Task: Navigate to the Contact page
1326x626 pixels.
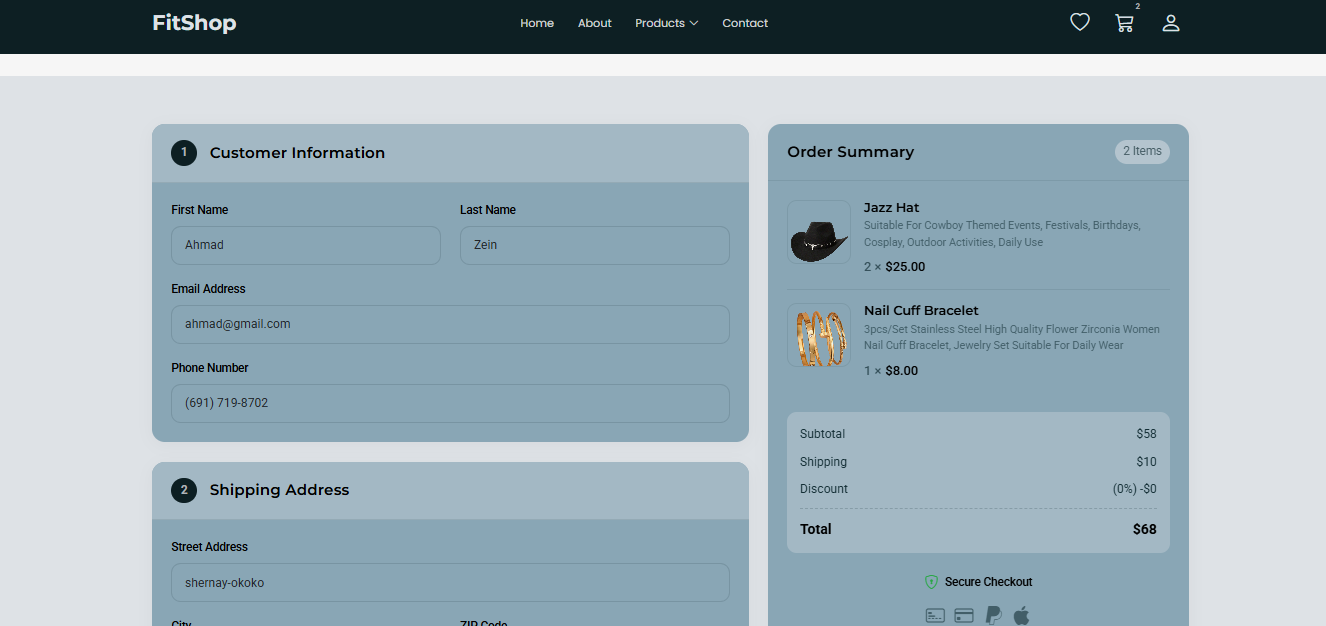Action: (x=745, y=23)
